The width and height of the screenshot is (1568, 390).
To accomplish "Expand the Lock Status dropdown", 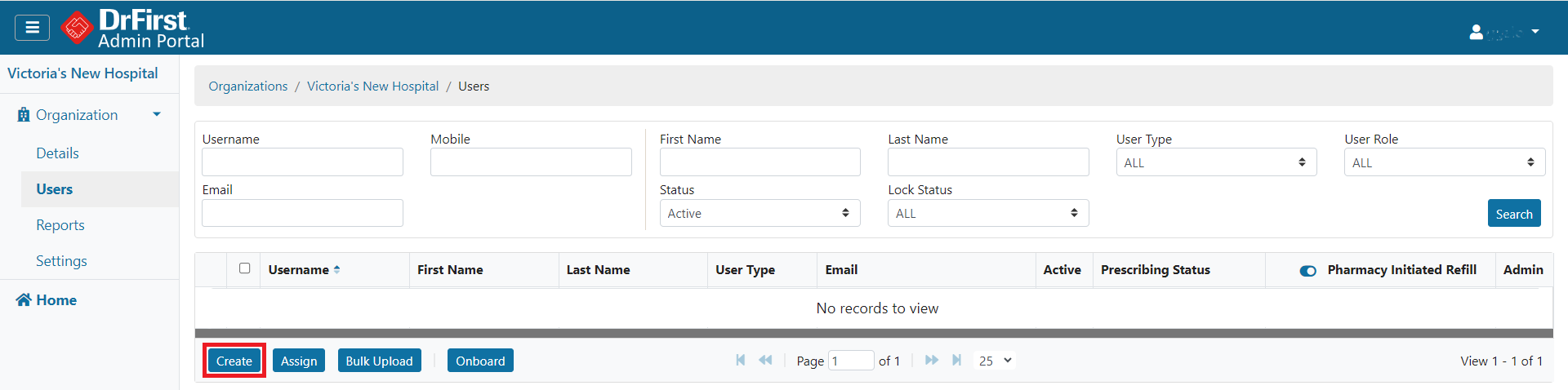I will [x=987, y=213].
